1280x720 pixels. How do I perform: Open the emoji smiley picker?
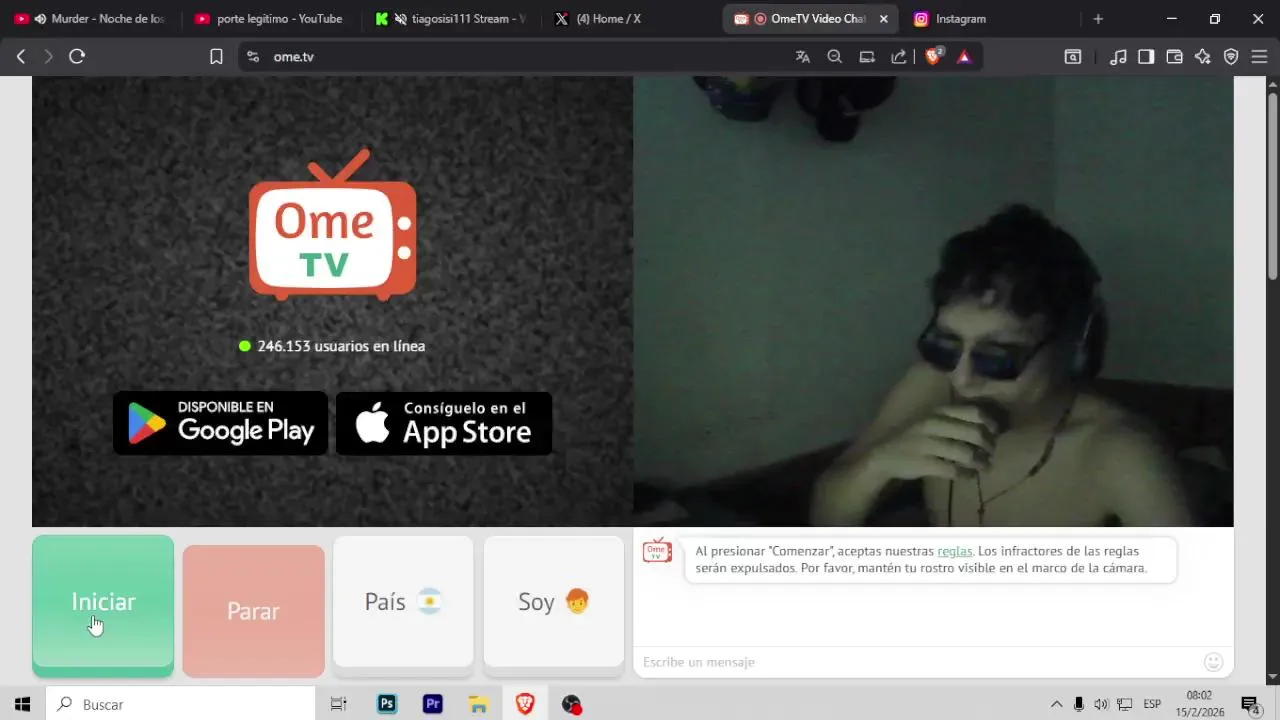[1214, 662]
